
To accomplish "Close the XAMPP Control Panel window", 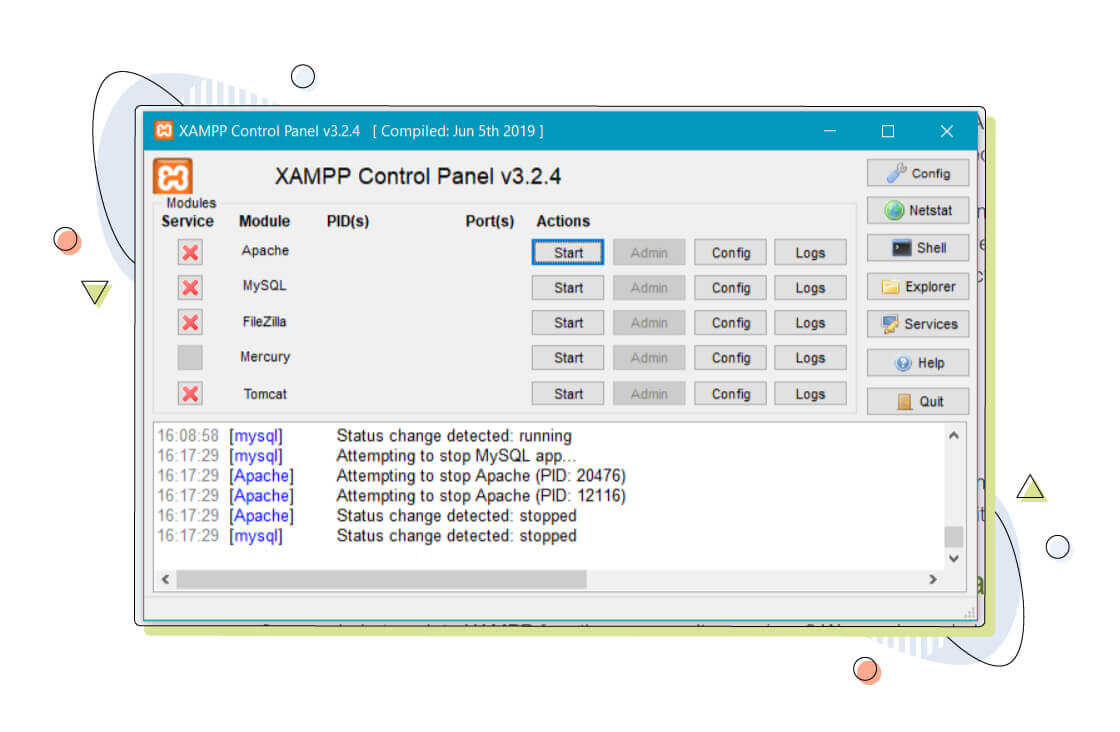I will point(947,131).
